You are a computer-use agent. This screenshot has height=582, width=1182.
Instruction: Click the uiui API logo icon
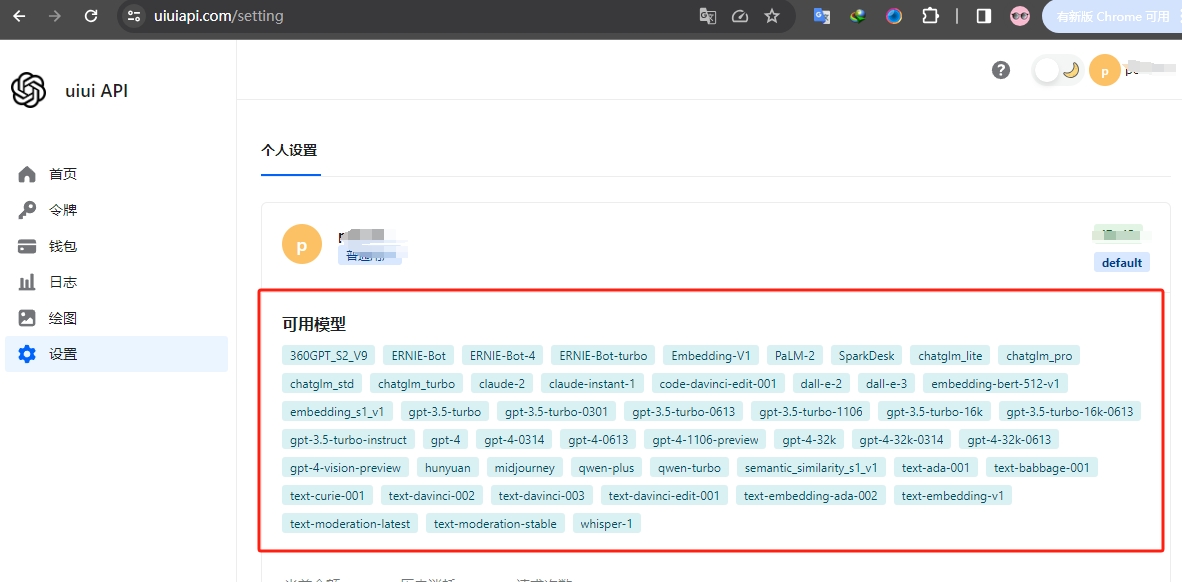pyautogui.click(x=29, y=90)
